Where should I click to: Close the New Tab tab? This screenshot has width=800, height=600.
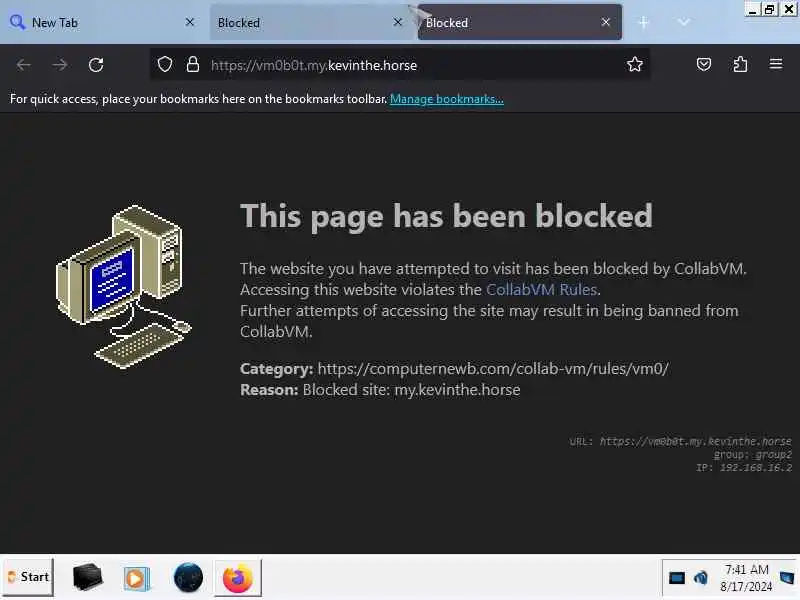(x=189, y=22)
